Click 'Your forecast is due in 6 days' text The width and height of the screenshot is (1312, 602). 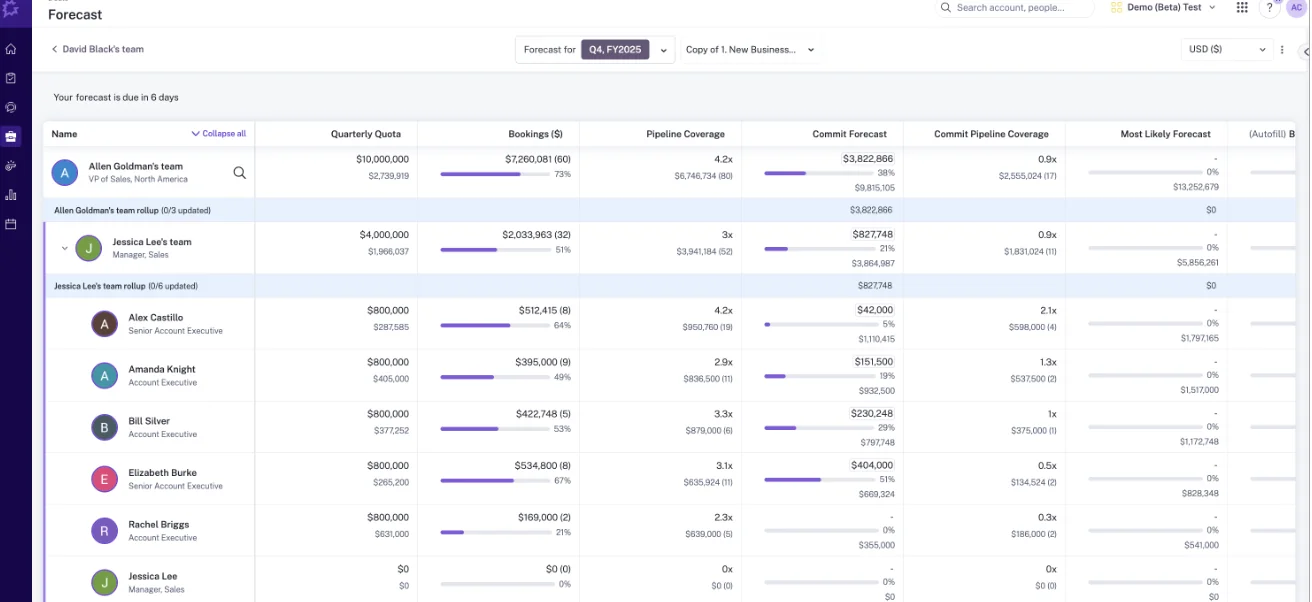(x=116, y=98)
